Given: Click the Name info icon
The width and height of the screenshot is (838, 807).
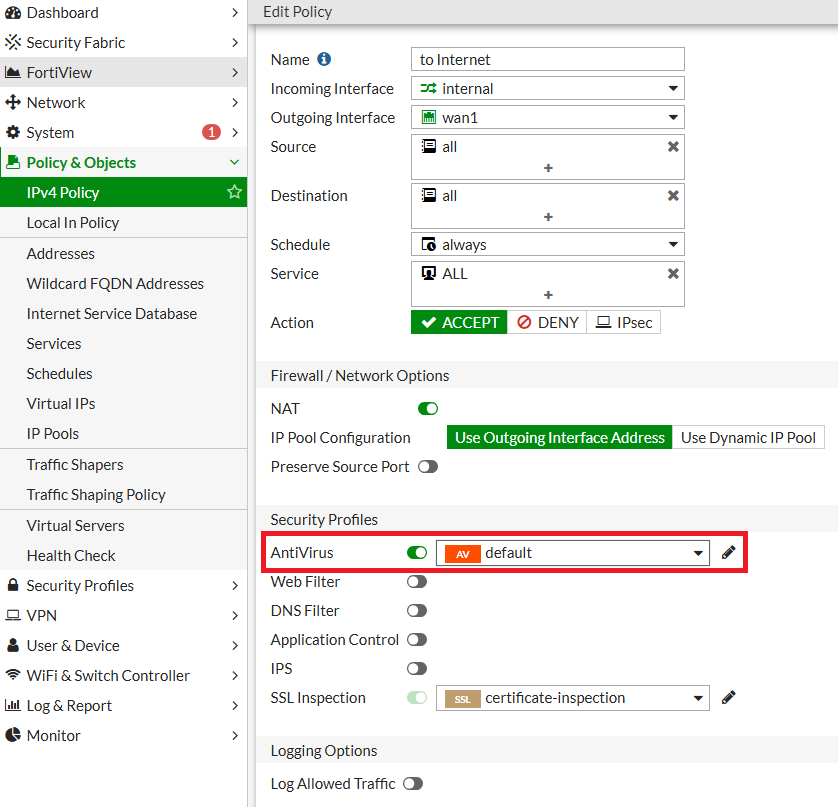Looking at the screenshot, I should (324, 59).
